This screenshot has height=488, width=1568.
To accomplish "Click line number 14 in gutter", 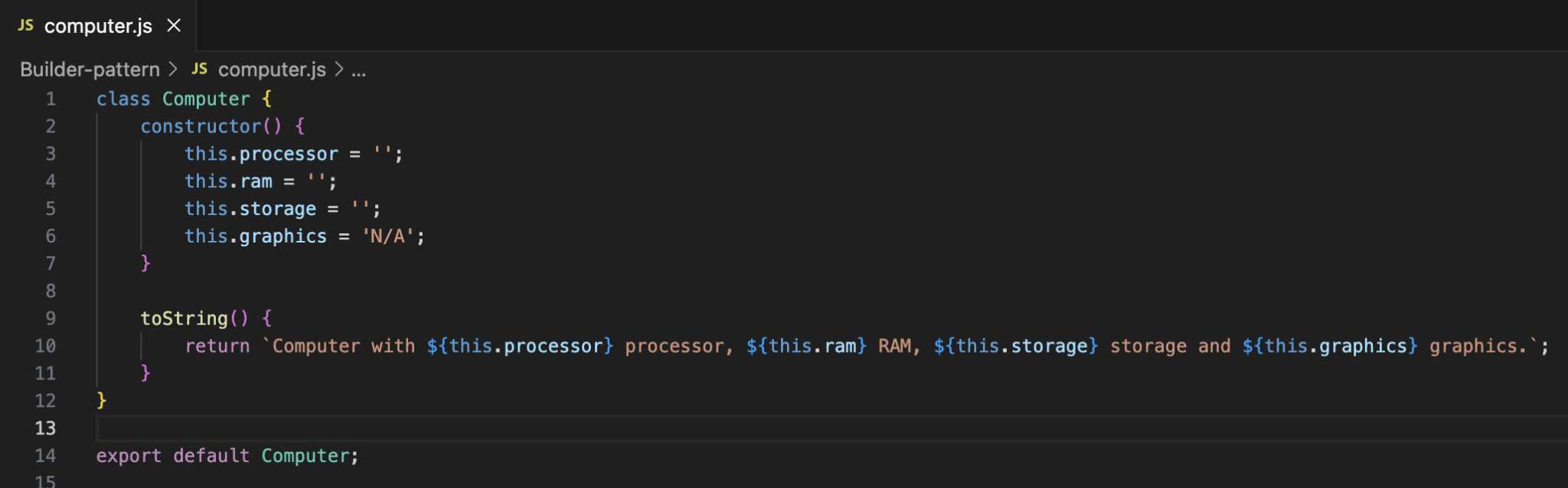I will [x=45, y=456].
